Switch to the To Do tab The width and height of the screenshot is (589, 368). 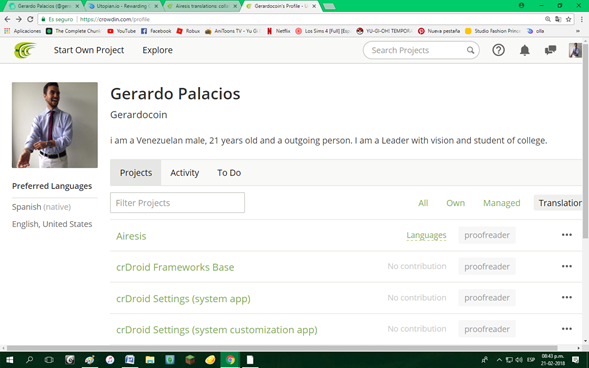click(229, 173)
